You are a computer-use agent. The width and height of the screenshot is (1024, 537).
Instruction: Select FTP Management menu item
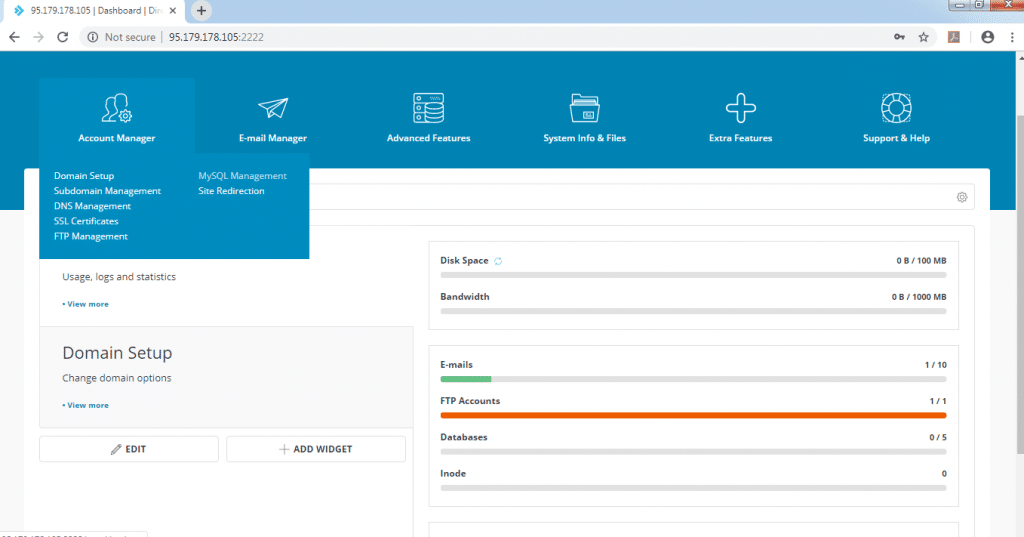click(x=91, y=236)
